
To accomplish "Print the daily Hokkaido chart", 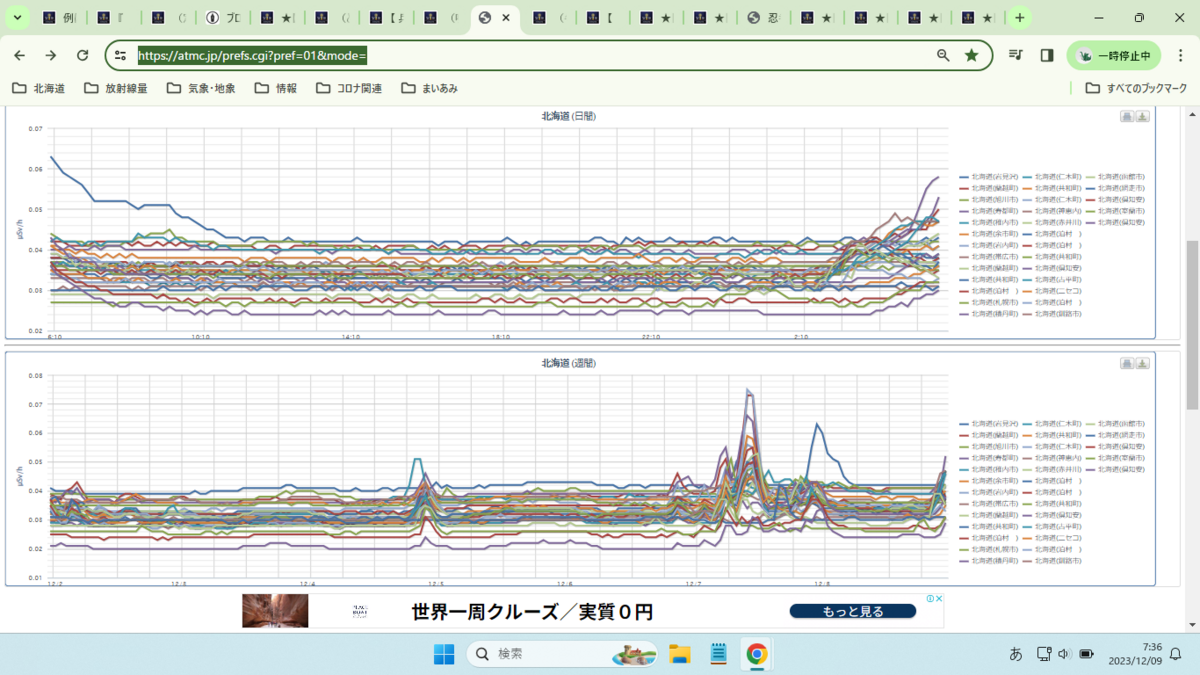I will pos(1127,116).
